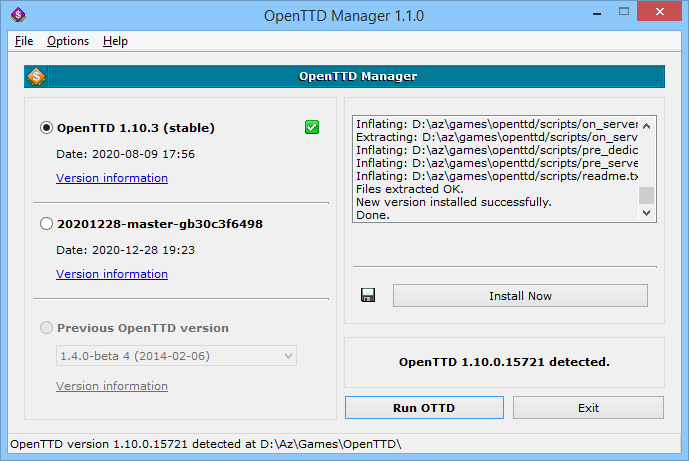
Task: Open the 1.4.0-beta 4 version dropdown
Action: click(x=176, y=356)
